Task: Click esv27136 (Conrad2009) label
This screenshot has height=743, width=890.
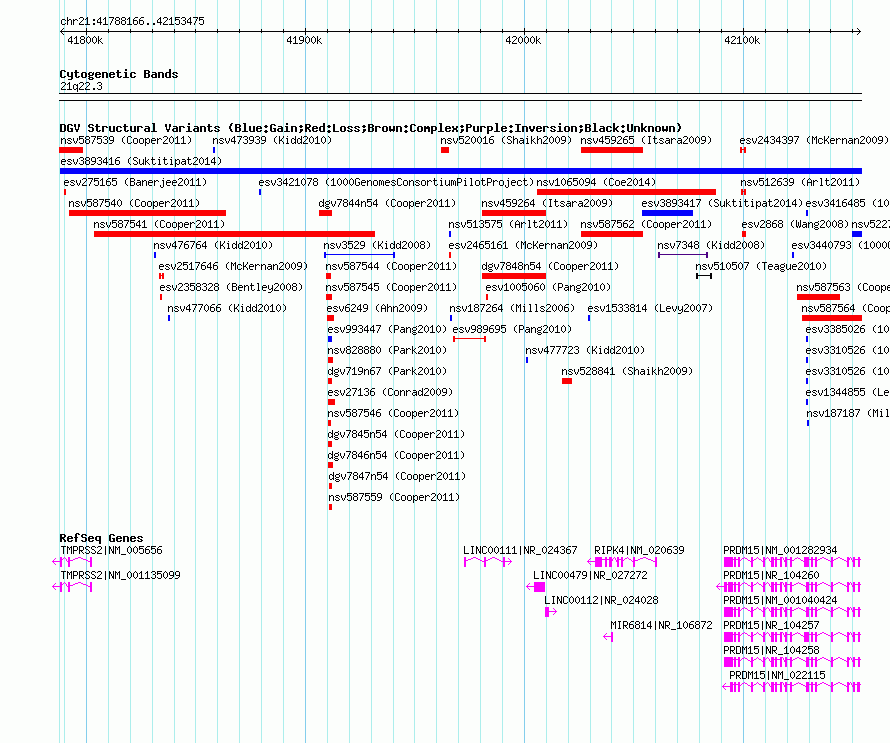Action: [x=390, y=392]
